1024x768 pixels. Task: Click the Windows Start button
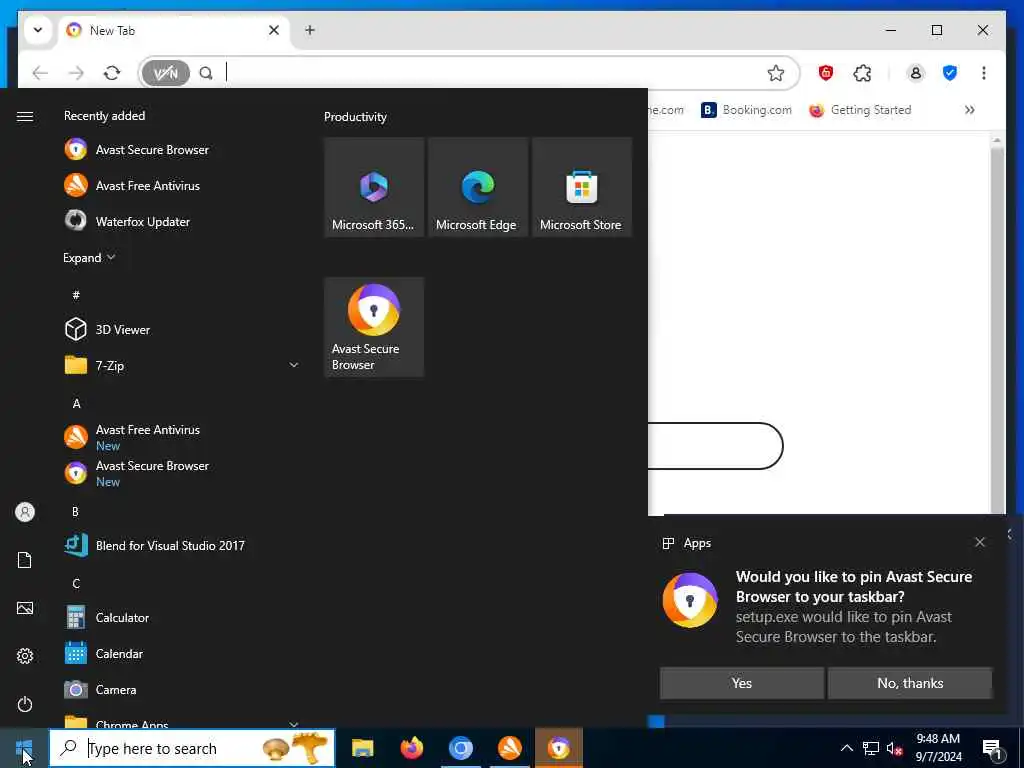pos(24,748)
